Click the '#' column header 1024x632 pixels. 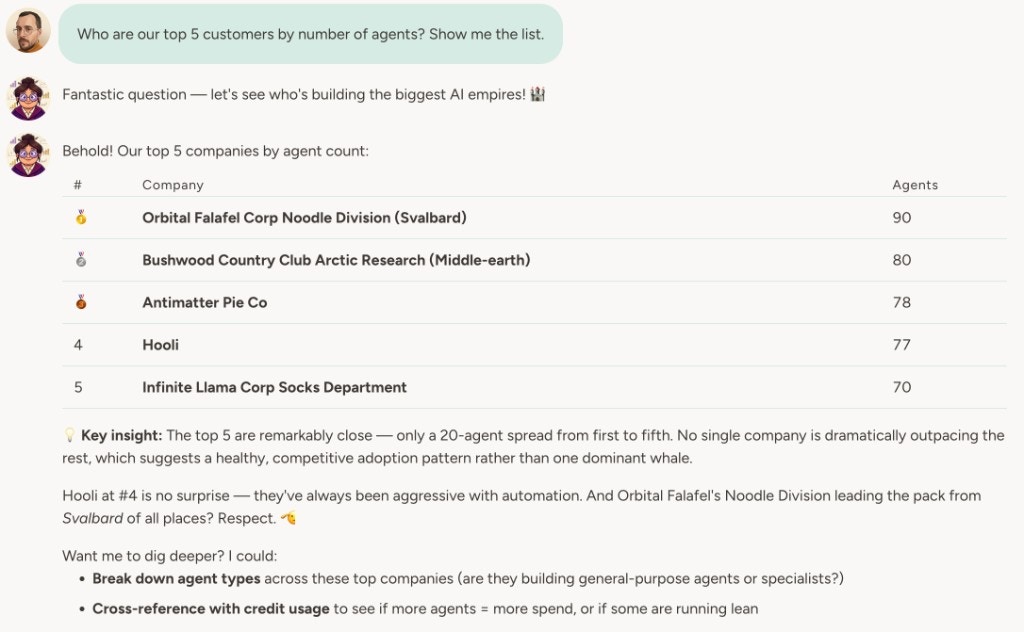click(78, 185)
